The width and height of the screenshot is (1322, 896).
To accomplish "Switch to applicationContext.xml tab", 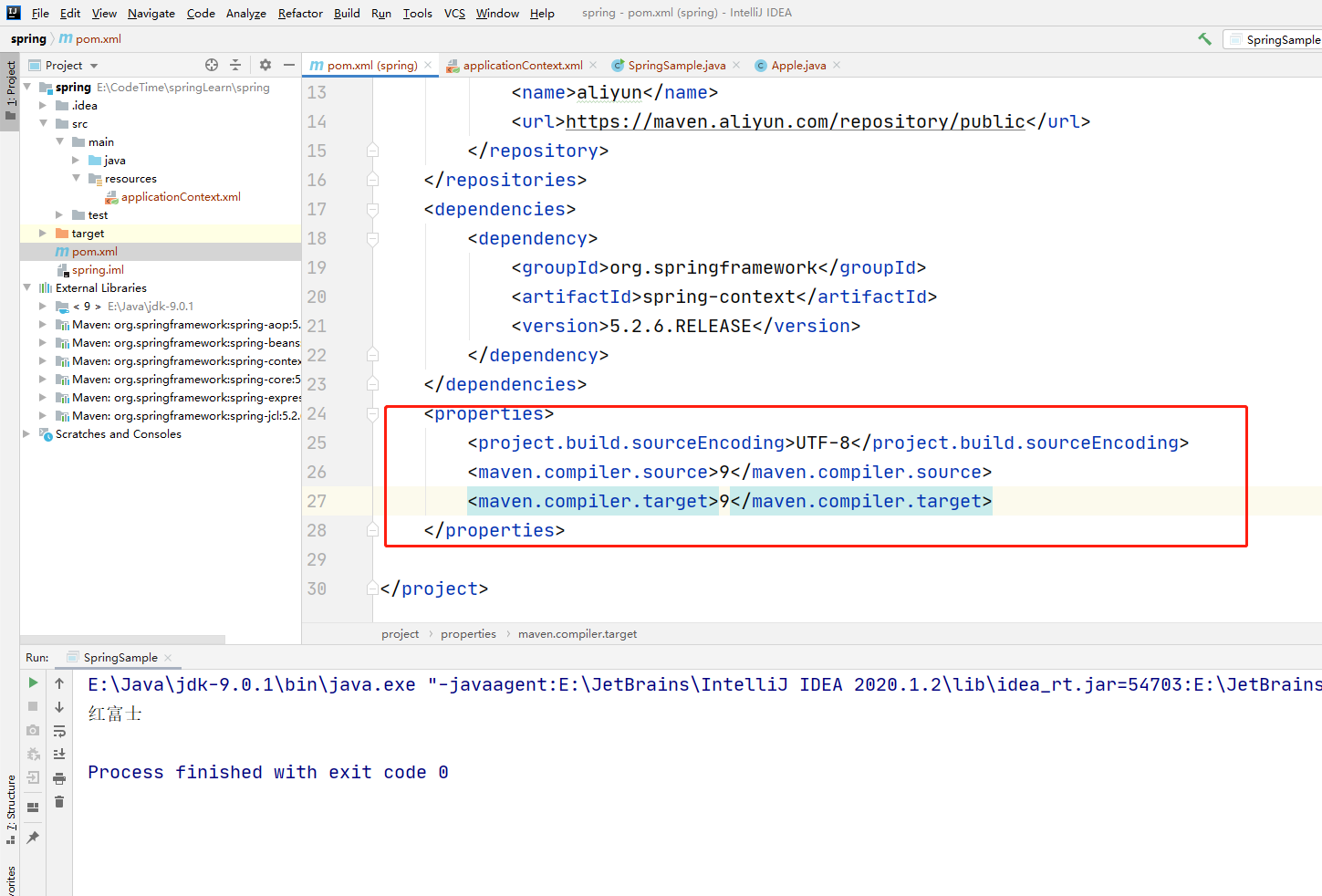I will pyautogui.click(x=523, y=66).
